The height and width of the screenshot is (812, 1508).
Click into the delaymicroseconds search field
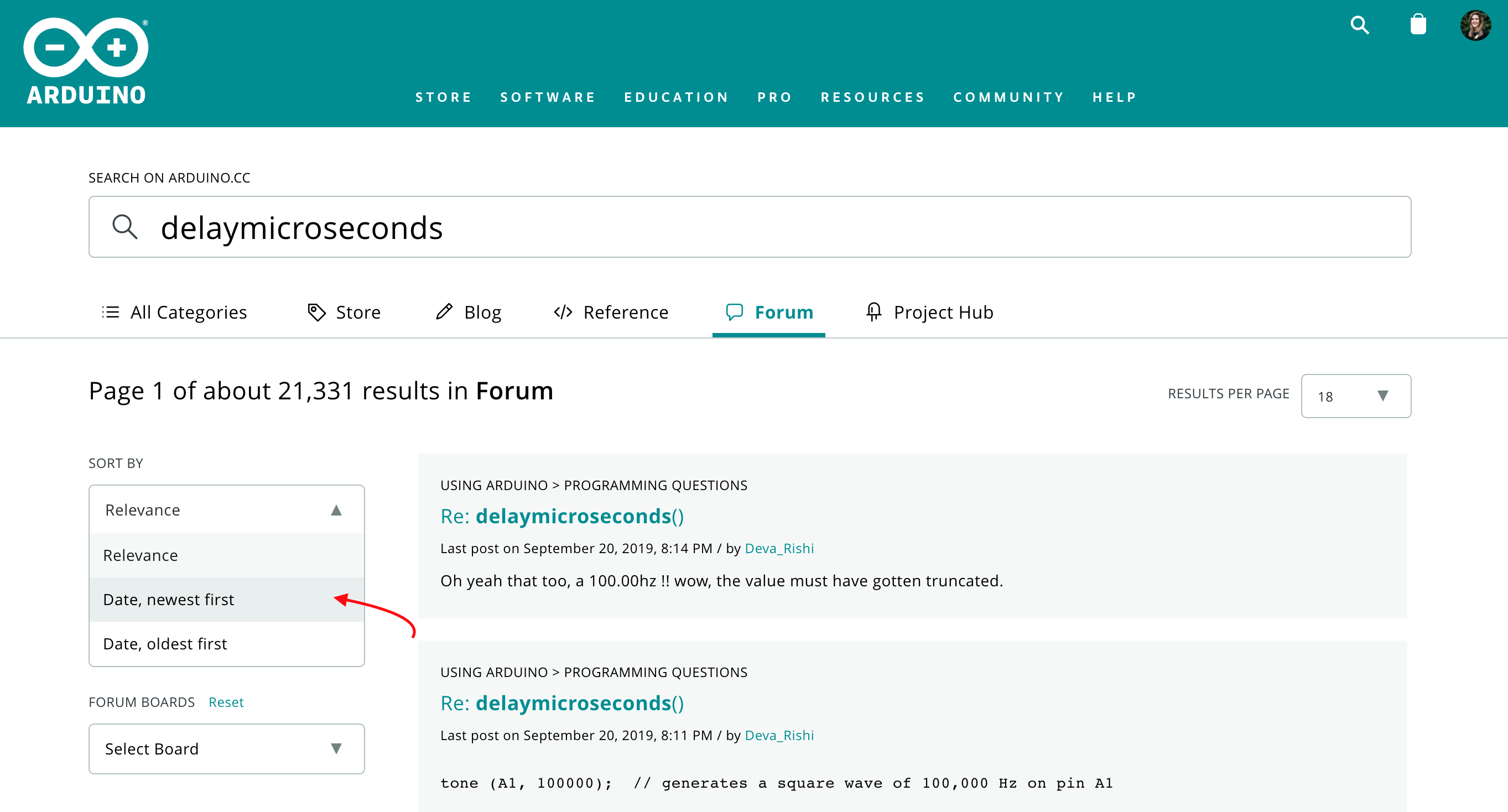[750, 227]
